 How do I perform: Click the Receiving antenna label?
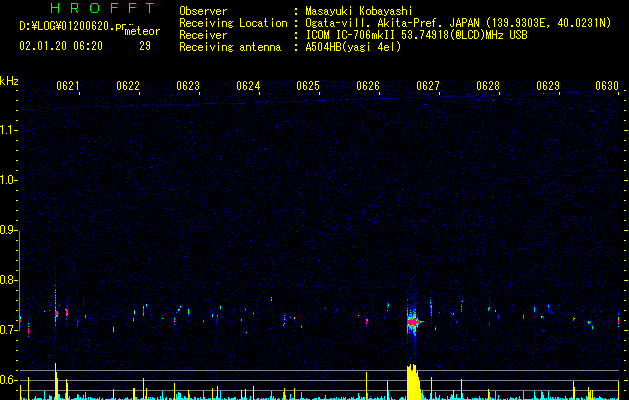tap(230, 47)
